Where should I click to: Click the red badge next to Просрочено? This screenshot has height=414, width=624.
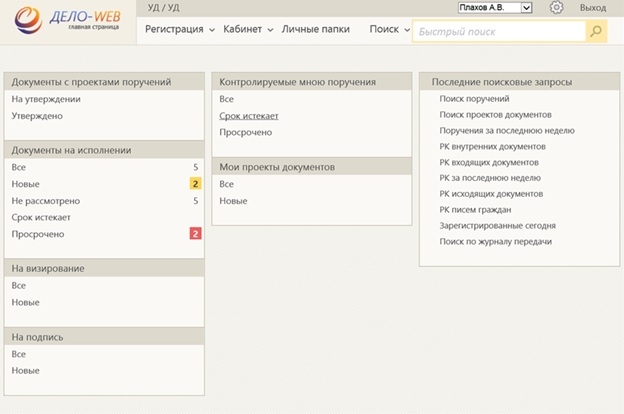[x=195, y=234]
